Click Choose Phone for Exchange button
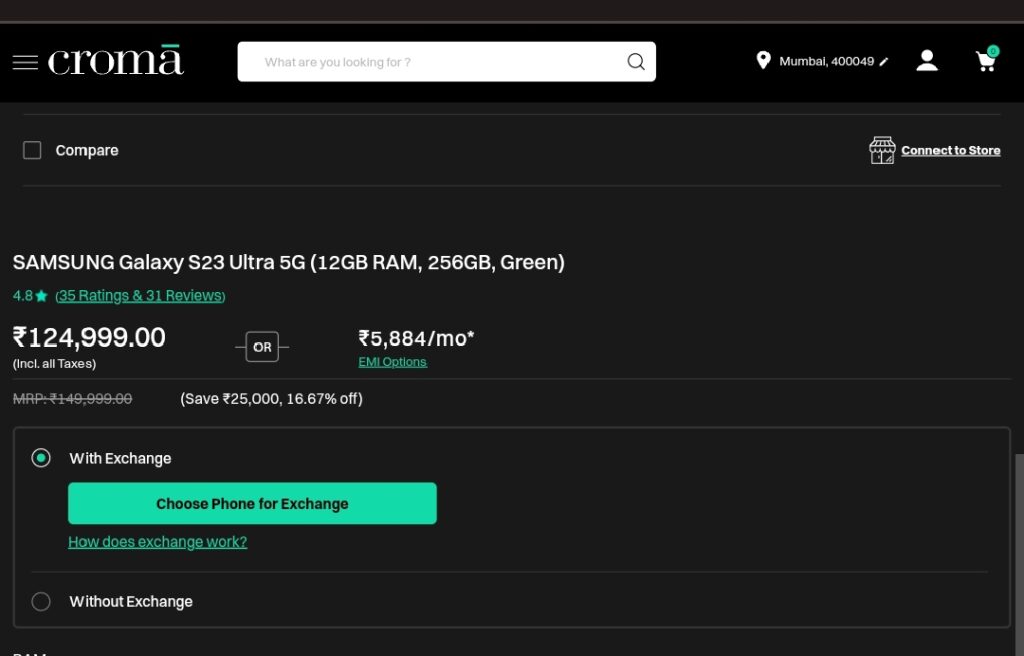 point(252,503)
